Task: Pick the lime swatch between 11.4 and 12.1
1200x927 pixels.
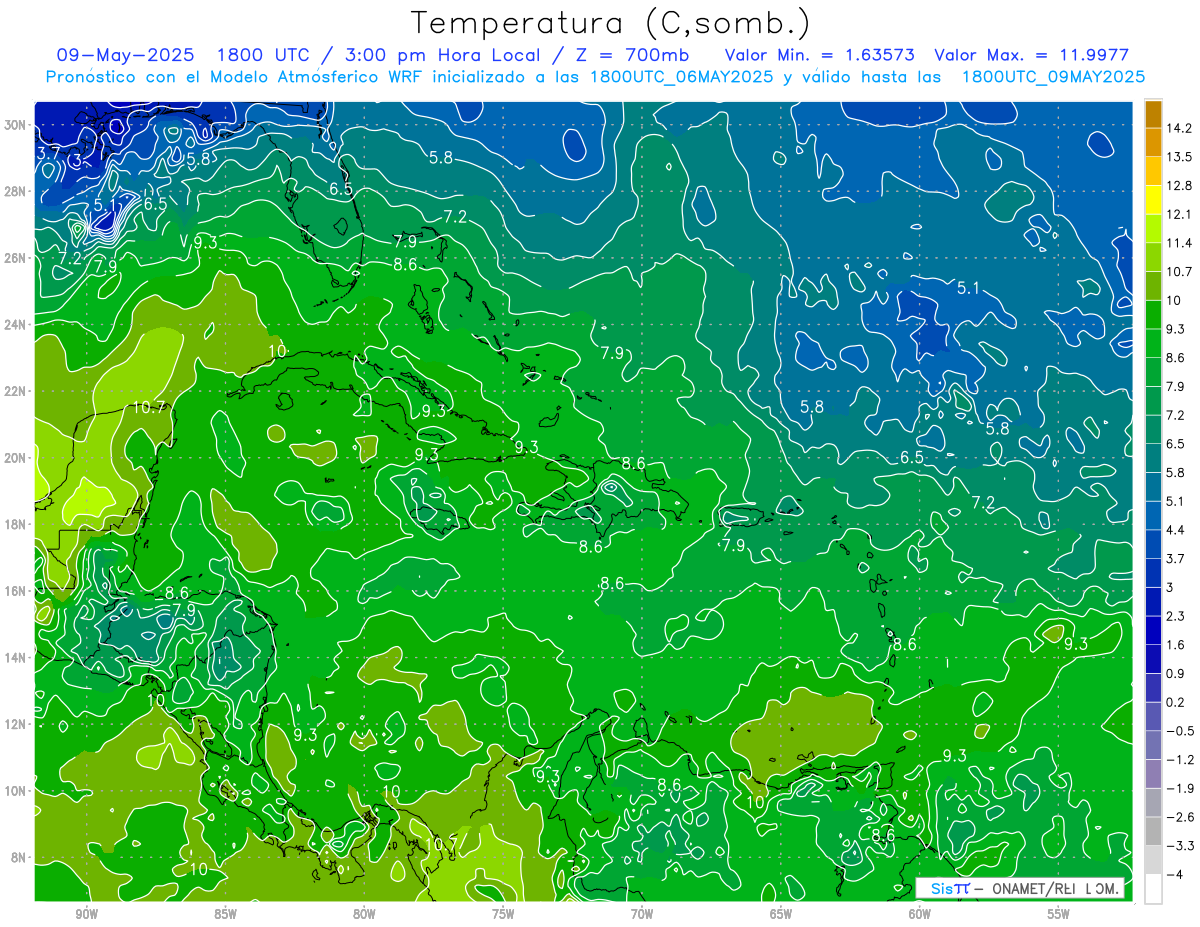Action: coord(1153,229)
